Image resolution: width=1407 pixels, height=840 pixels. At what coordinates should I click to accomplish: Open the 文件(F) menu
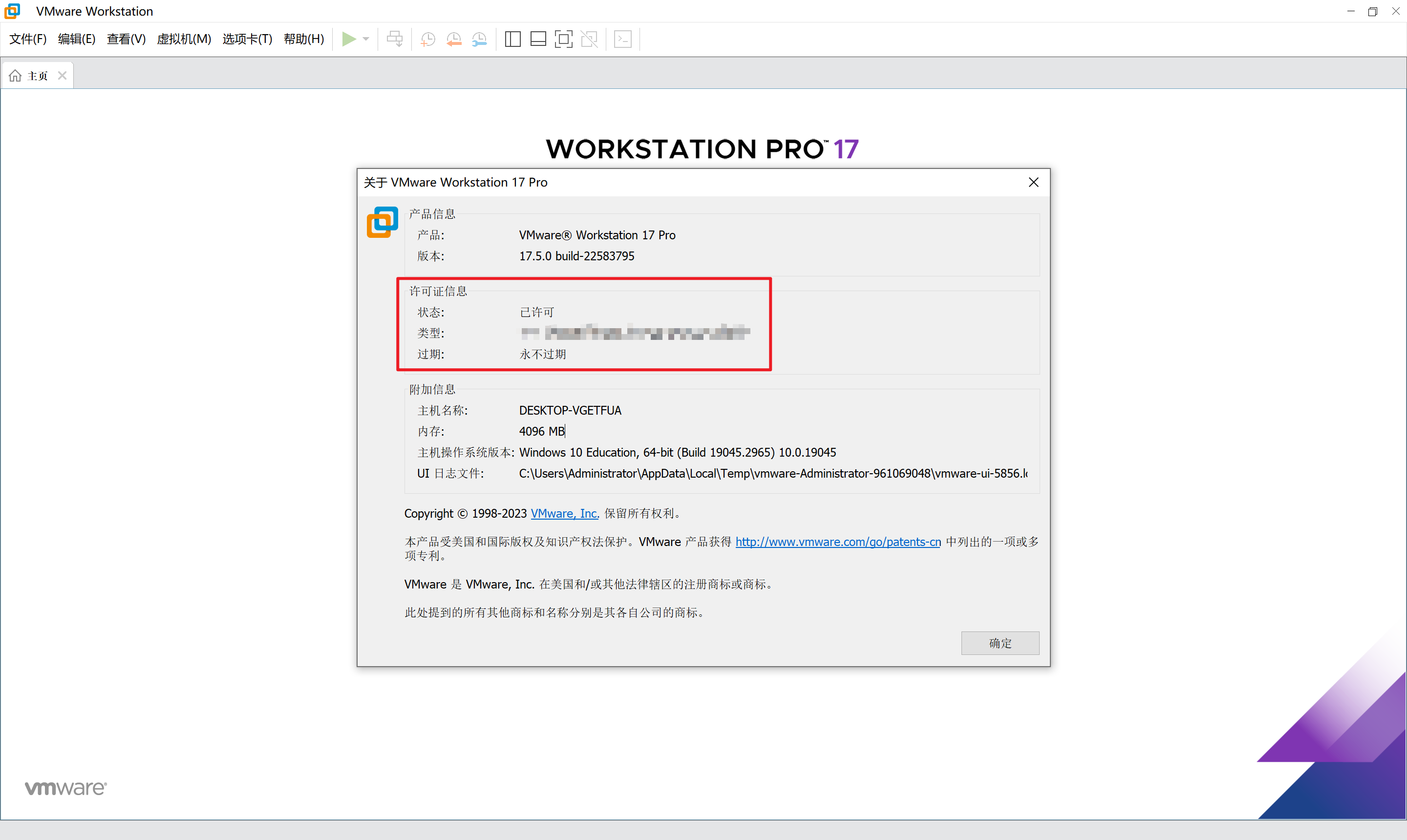click(28, 39)
